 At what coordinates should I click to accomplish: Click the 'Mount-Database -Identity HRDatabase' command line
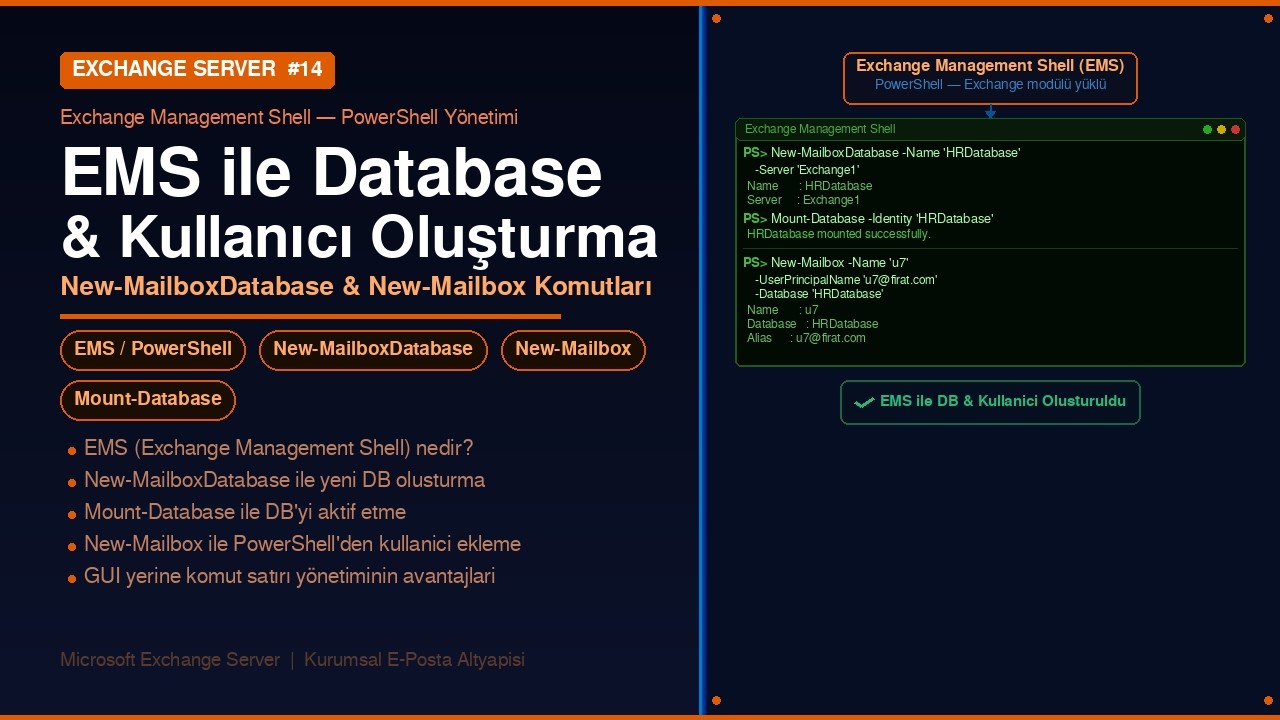pyautogui.click(x=868, y=218)
